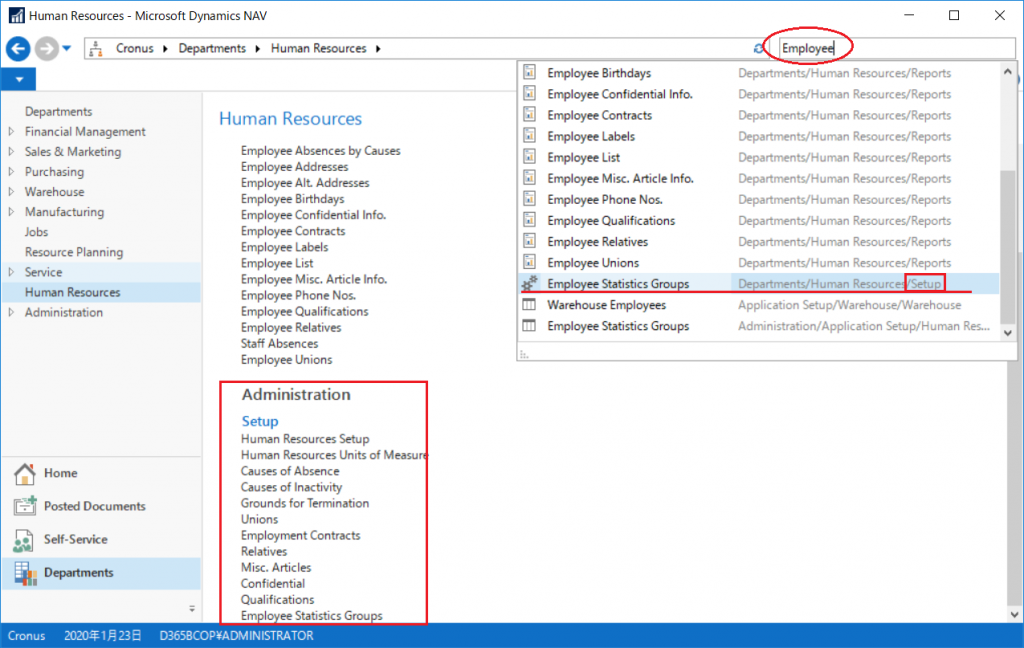Expand the Manufacturing tree node
Viewport: 1024px width, 648px height.
coord(11,212)
